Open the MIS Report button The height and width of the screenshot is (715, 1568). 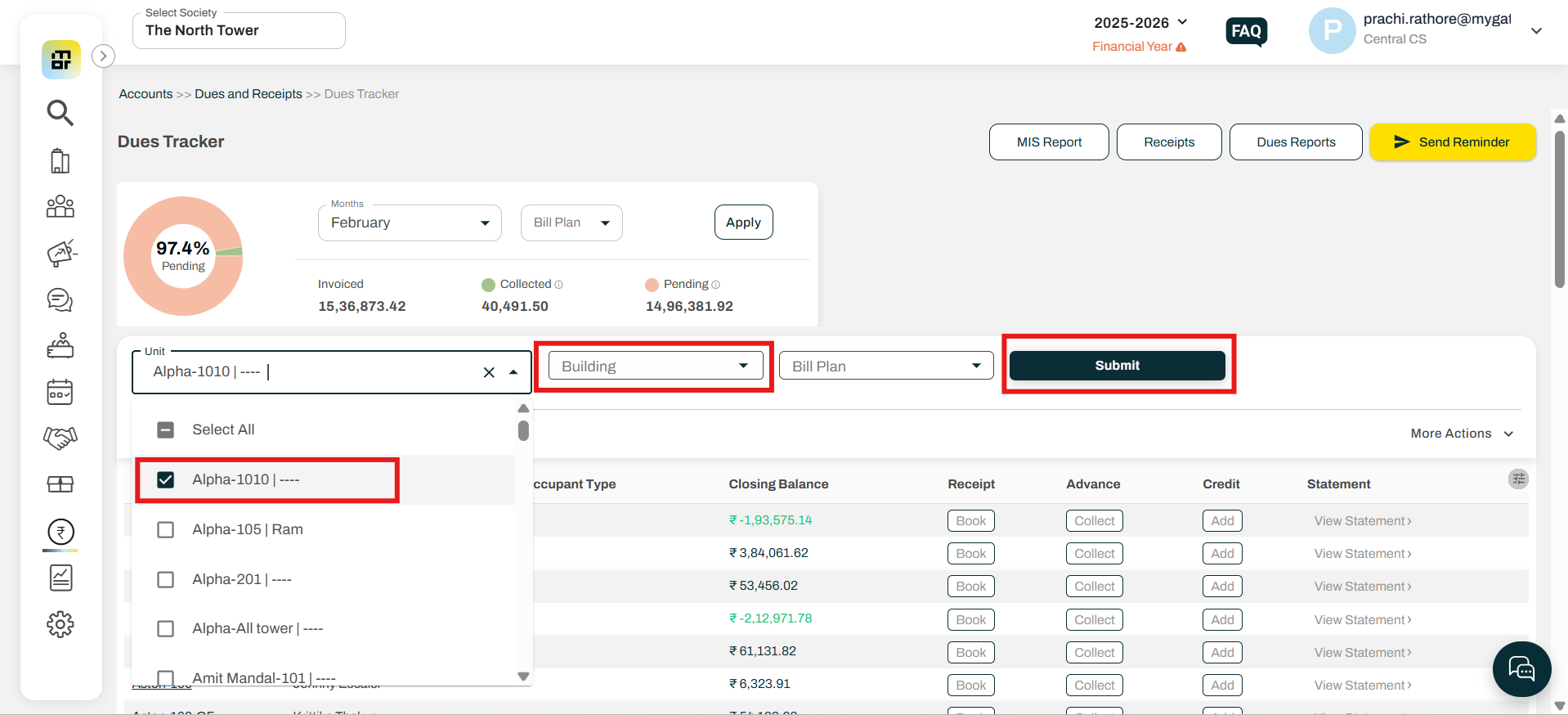tap(1049, 142)
